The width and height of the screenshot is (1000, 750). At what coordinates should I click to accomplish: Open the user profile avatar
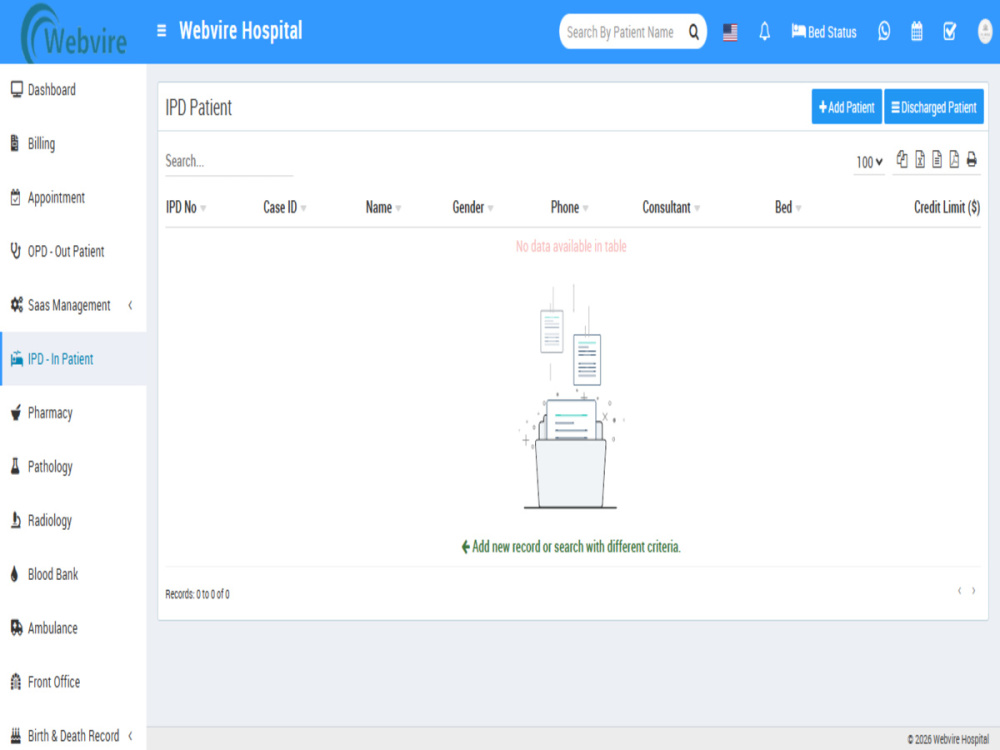pyautogui.click(x=985, y=31)
